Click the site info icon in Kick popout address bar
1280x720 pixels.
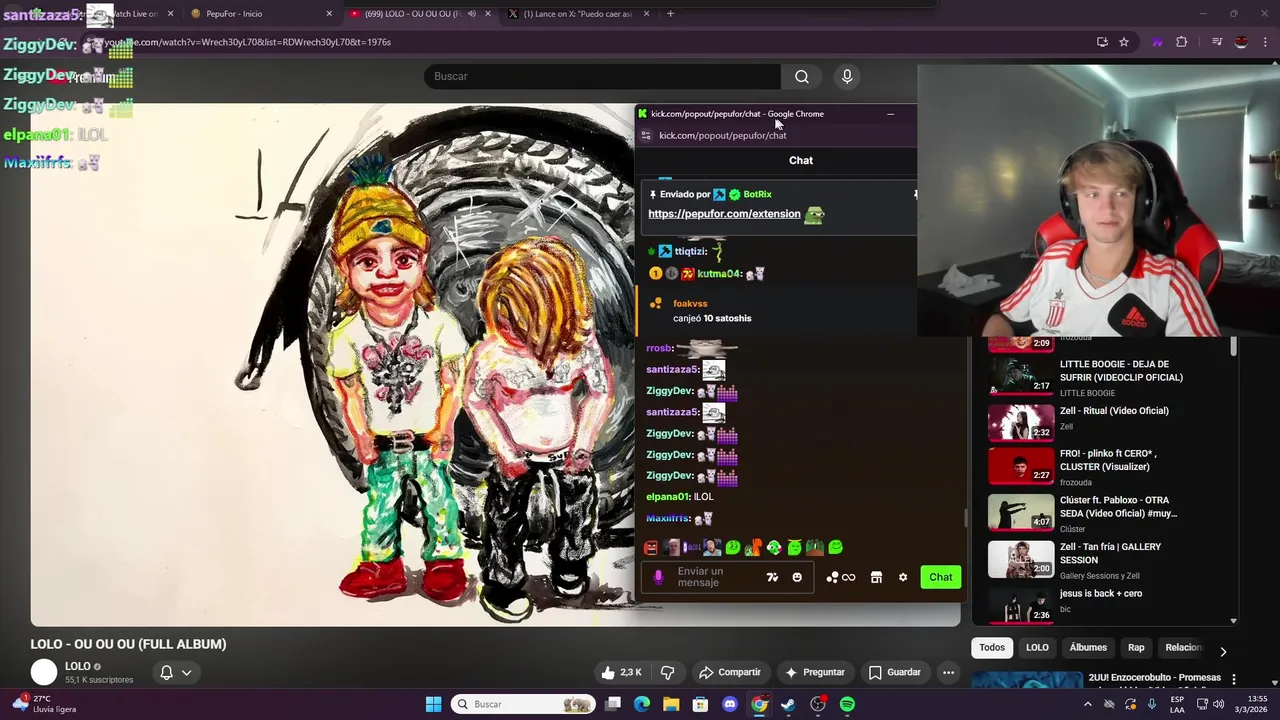pos(646,135)
